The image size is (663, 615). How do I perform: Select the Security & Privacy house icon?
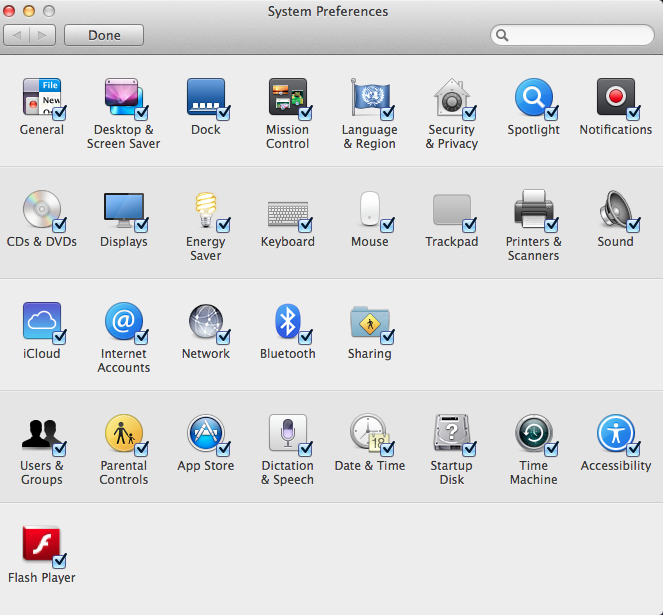[x=452, y=97]
